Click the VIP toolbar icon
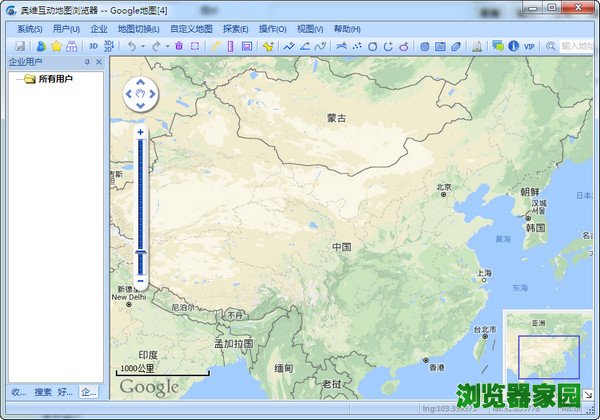The height and width of the screenshot is (420, 600). click(529, 46)
